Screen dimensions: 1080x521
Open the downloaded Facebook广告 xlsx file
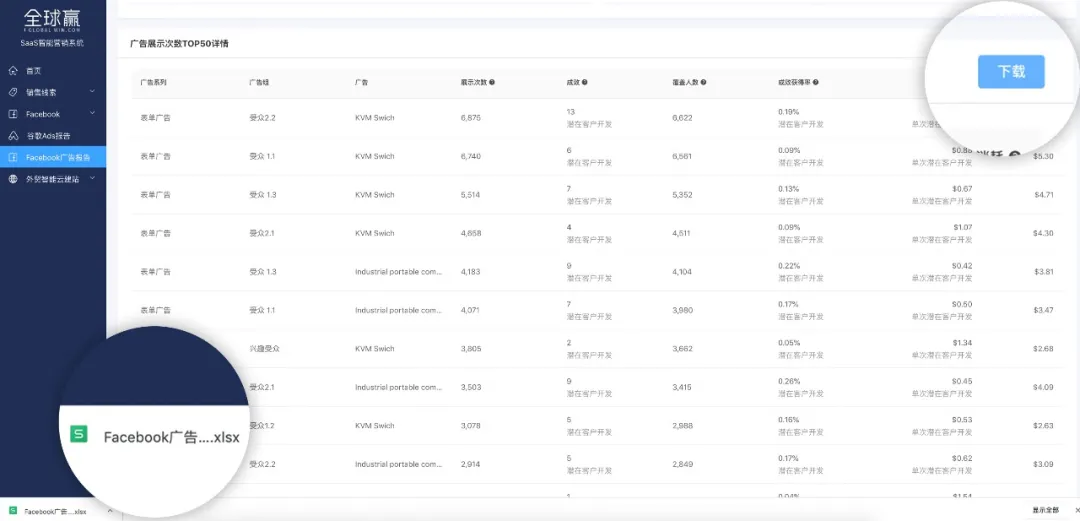55,511
